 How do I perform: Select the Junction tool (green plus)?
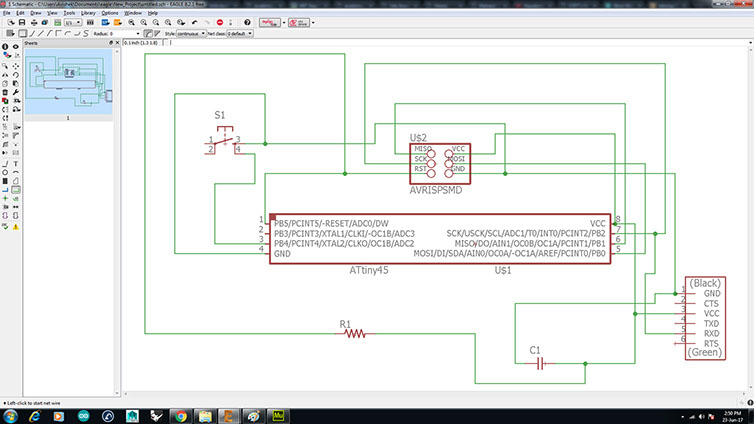tap(5, 199)
